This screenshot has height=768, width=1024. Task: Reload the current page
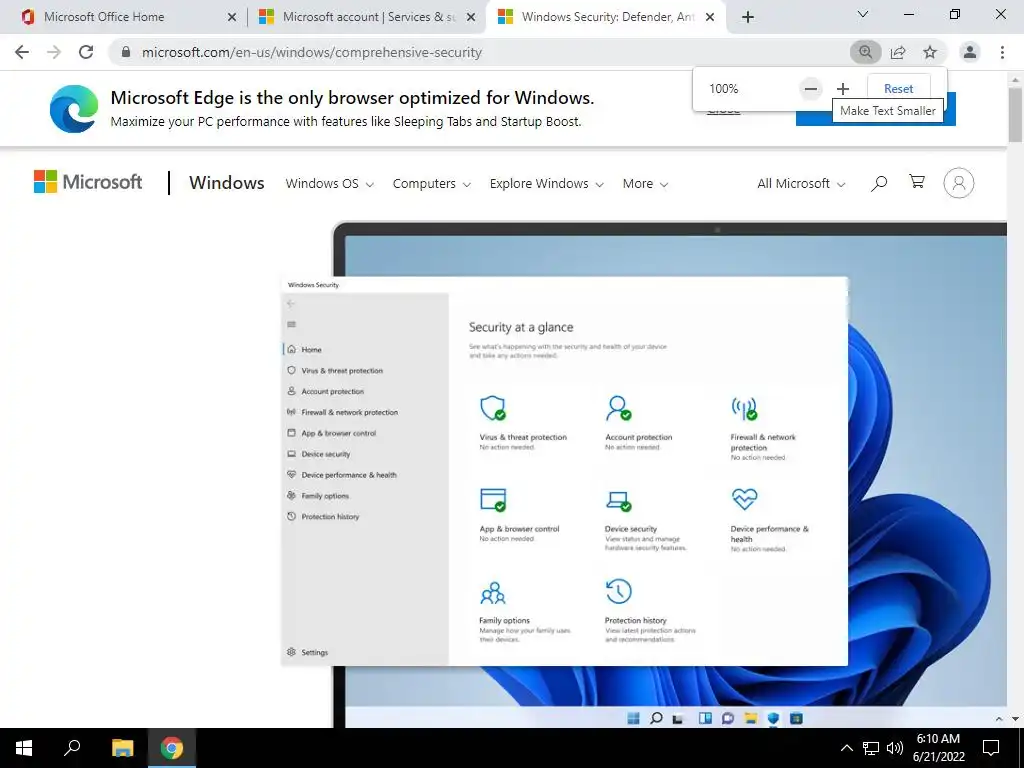[x=86, y=52]
